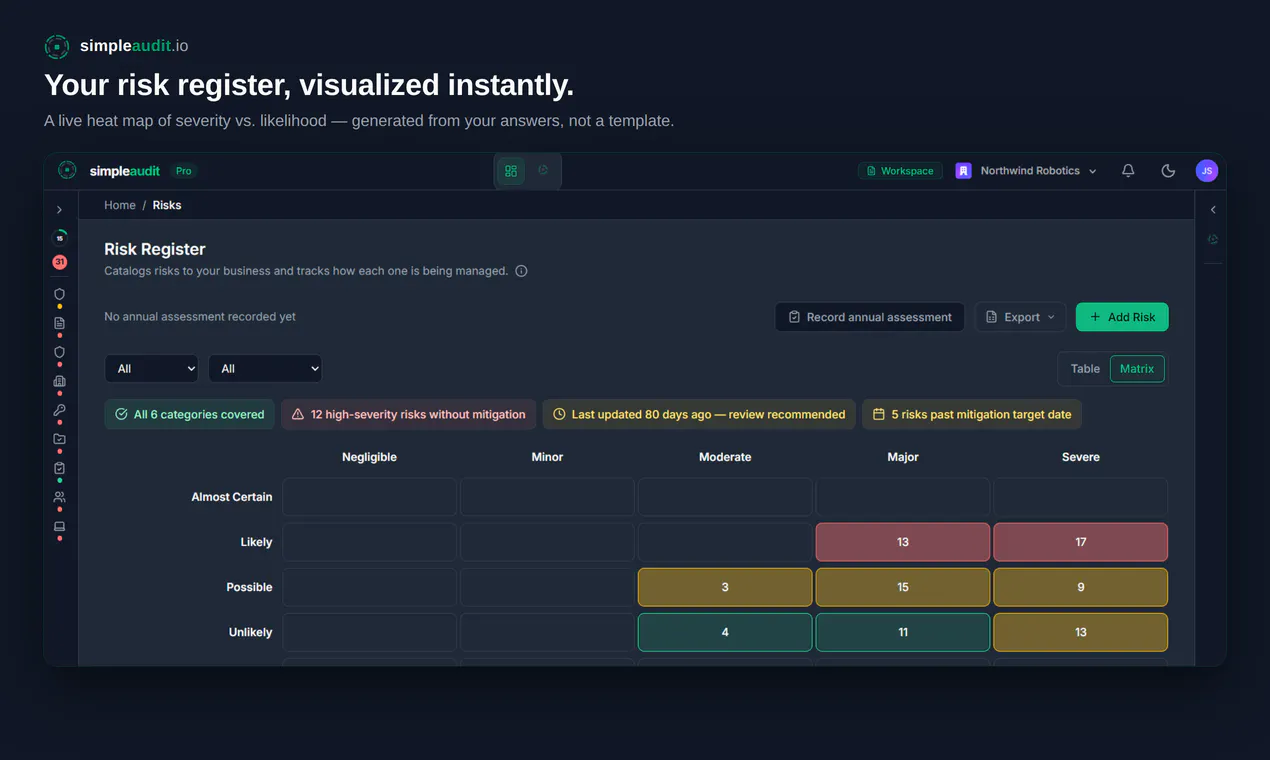Click the Almost Certain row label

[232, 497]
